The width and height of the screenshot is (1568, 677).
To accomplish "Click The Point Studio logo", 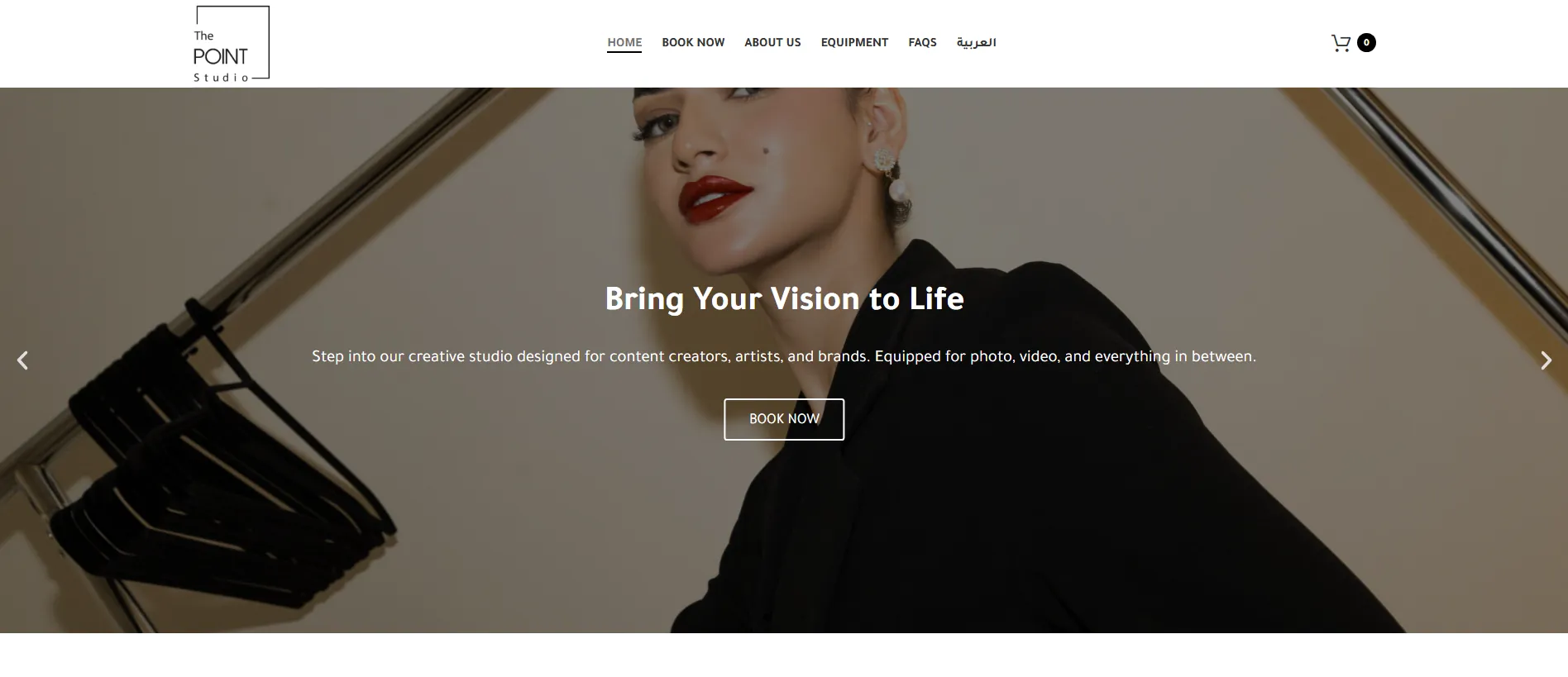I will point(232,44).
